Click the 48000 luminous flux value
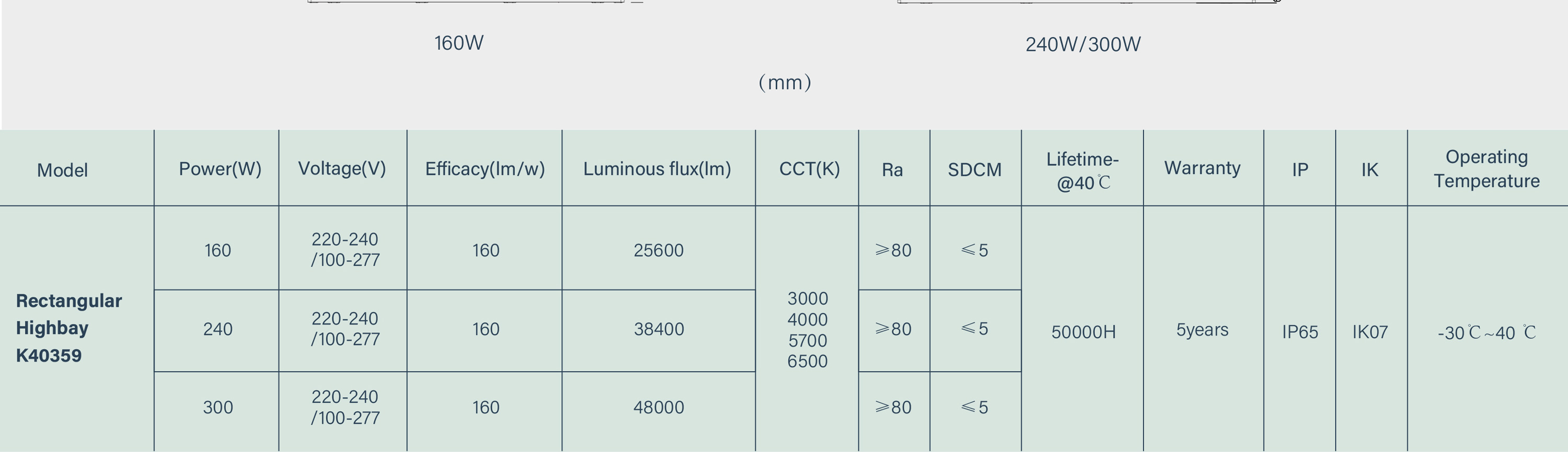This screenshot has width=1568, height=452. (659, 407)
